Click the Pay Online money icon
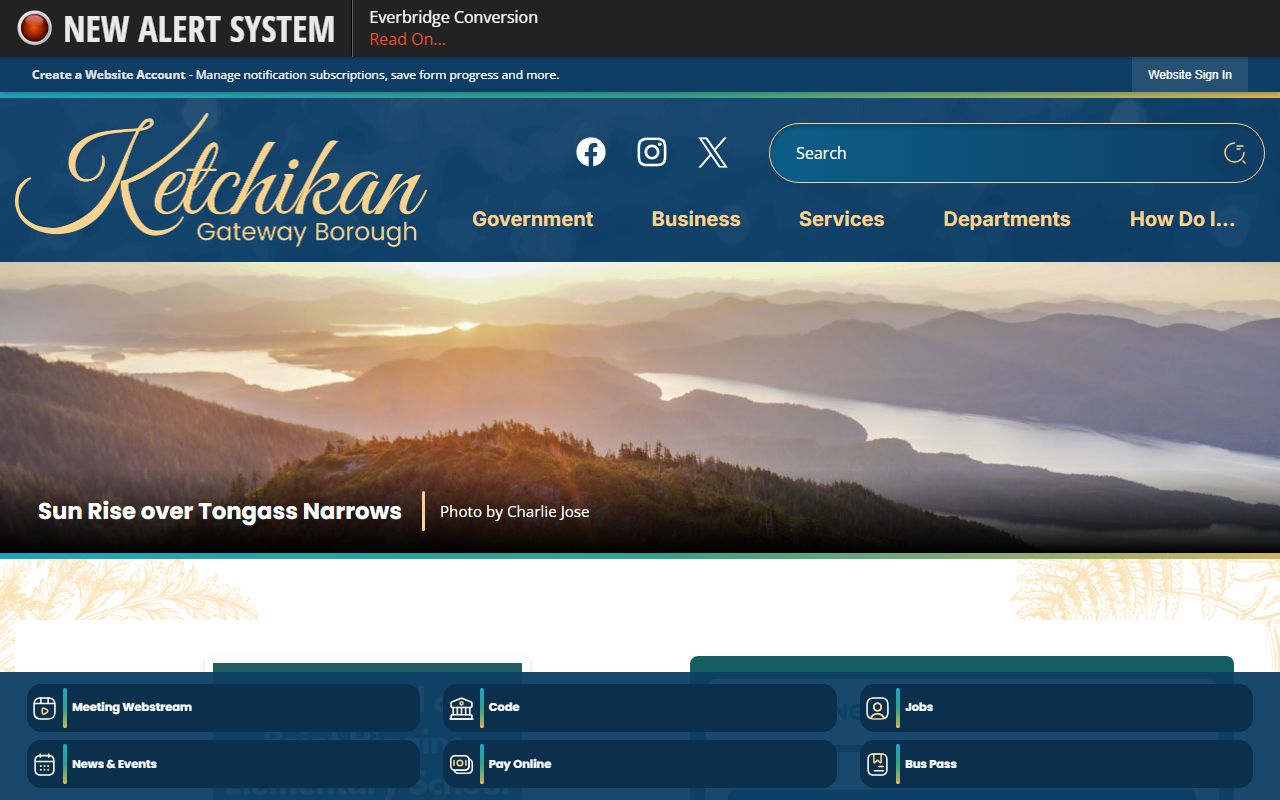 pyautogui.click(x=461, y=764)
